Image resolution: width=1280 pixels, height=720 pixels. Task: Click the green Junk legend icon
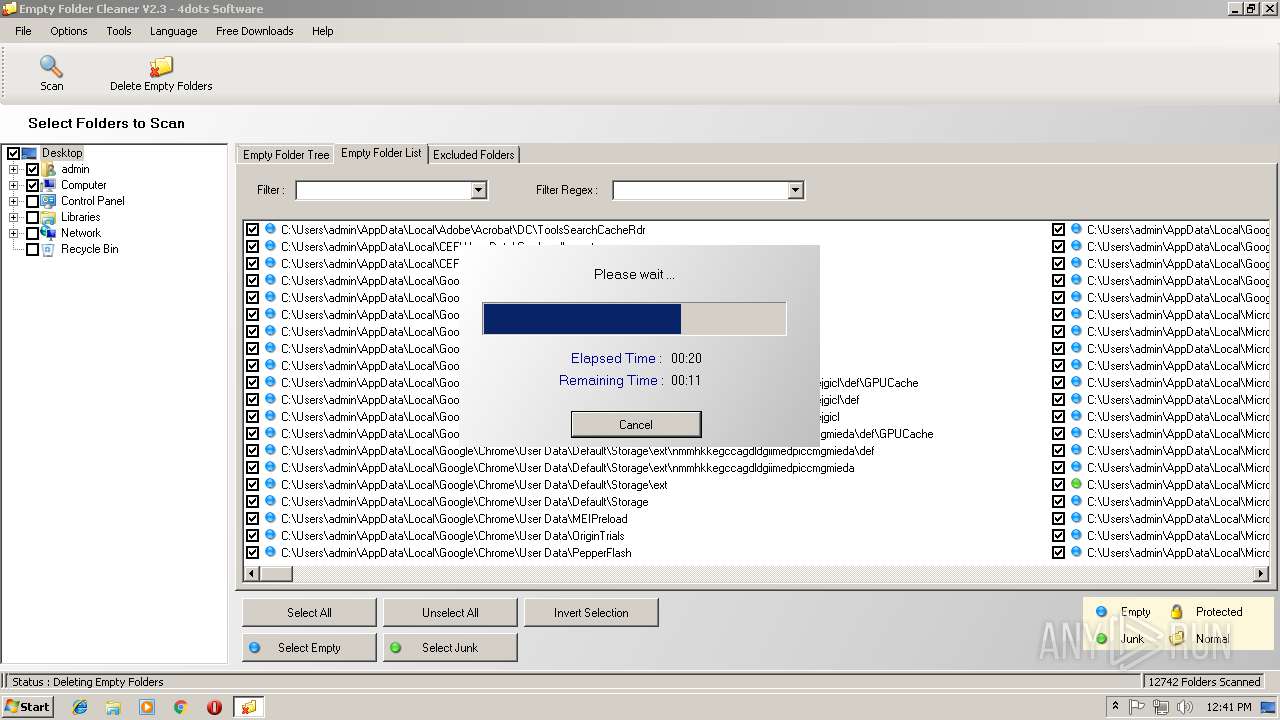(x=1101, y=639)
